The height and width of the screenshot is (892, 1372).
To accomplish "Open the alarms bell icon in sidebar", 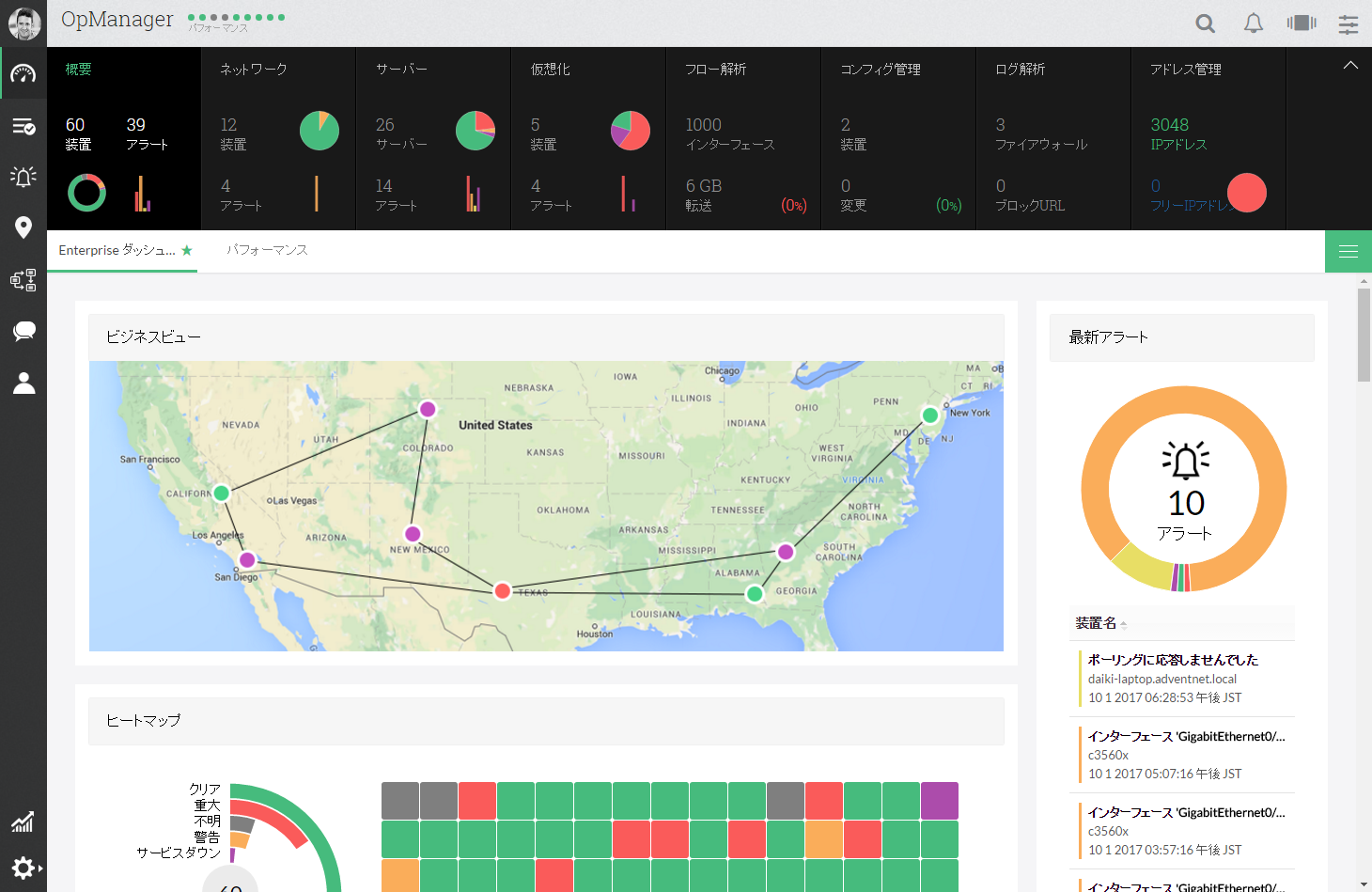I will pos(23,177).
